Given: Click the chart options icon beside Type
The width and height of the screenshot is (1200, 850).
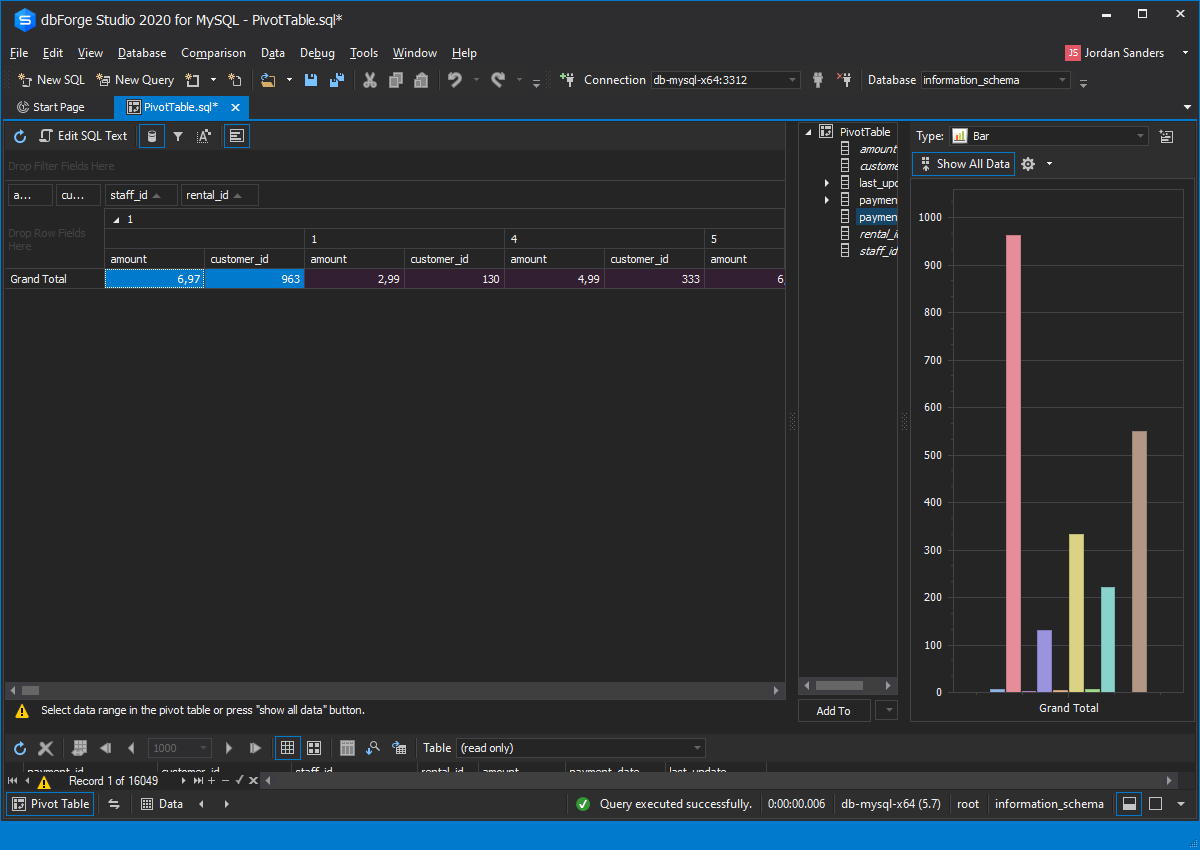Looking at the screenshot, I should point(1166,136).
